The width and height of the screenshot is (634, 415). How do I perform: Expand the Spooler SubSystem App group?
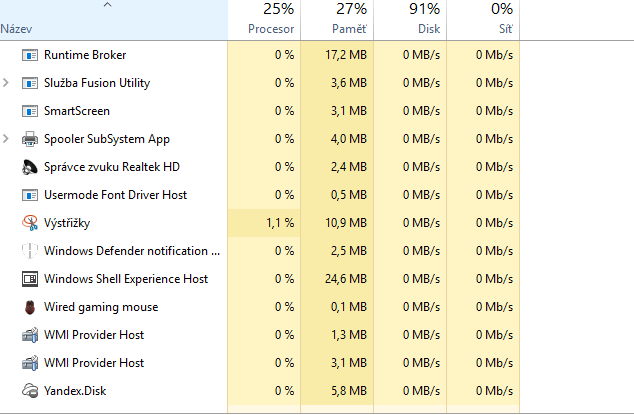(x=7, y=139)
